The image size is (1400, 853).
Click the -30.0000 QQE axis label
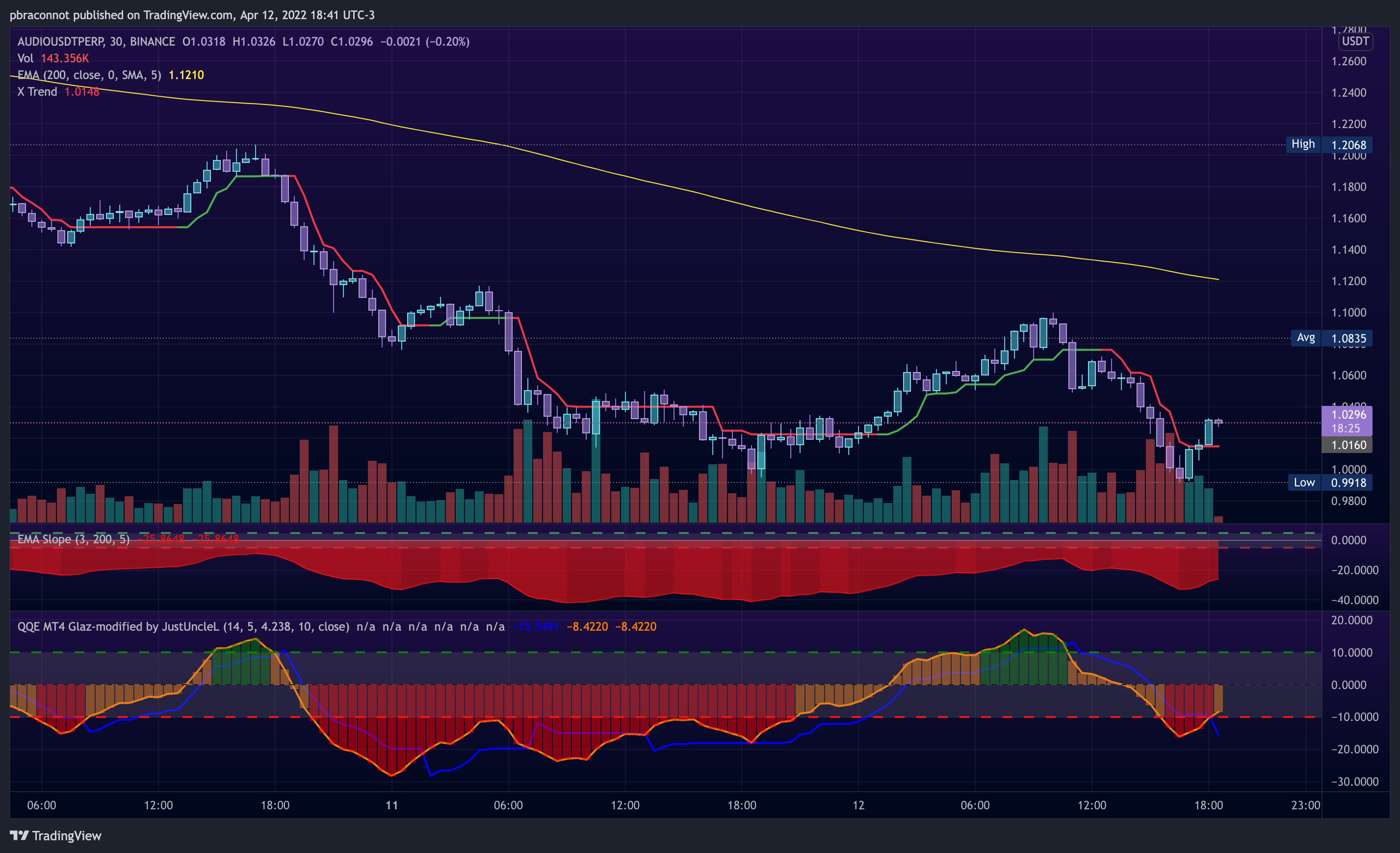pos(1354,781)
